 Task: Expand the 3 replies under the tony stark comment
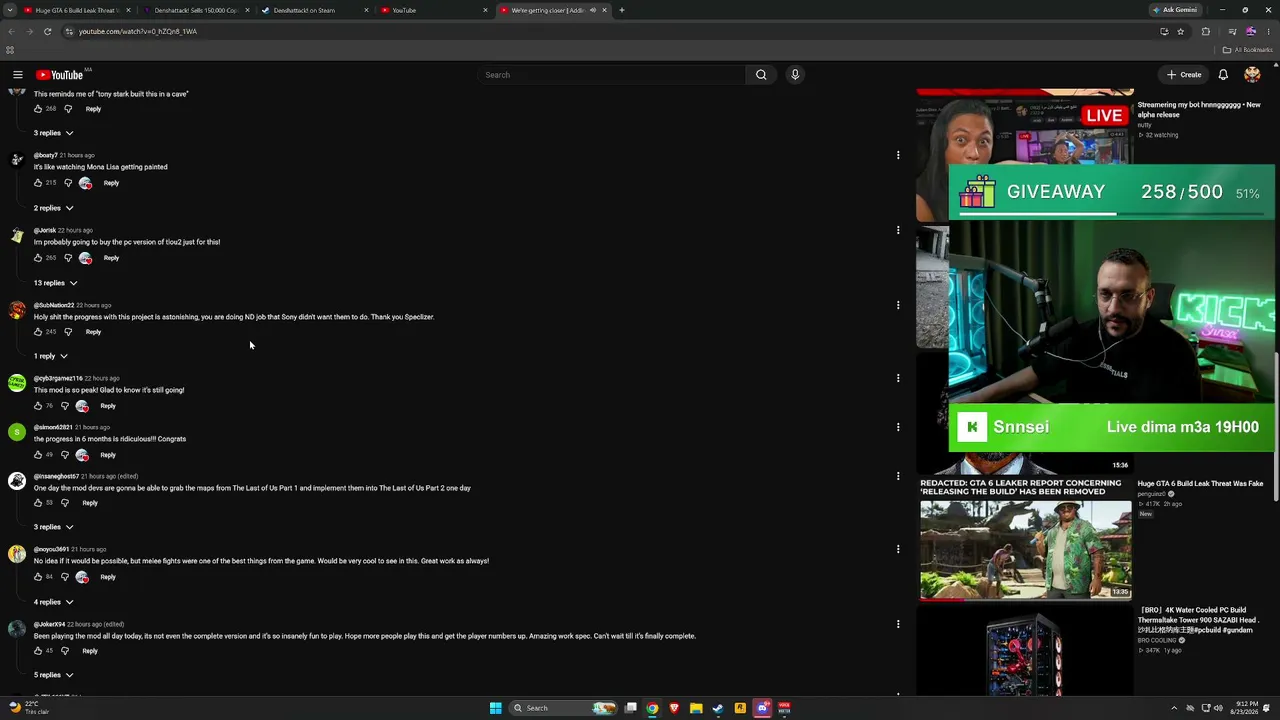[x=54, y=133]
